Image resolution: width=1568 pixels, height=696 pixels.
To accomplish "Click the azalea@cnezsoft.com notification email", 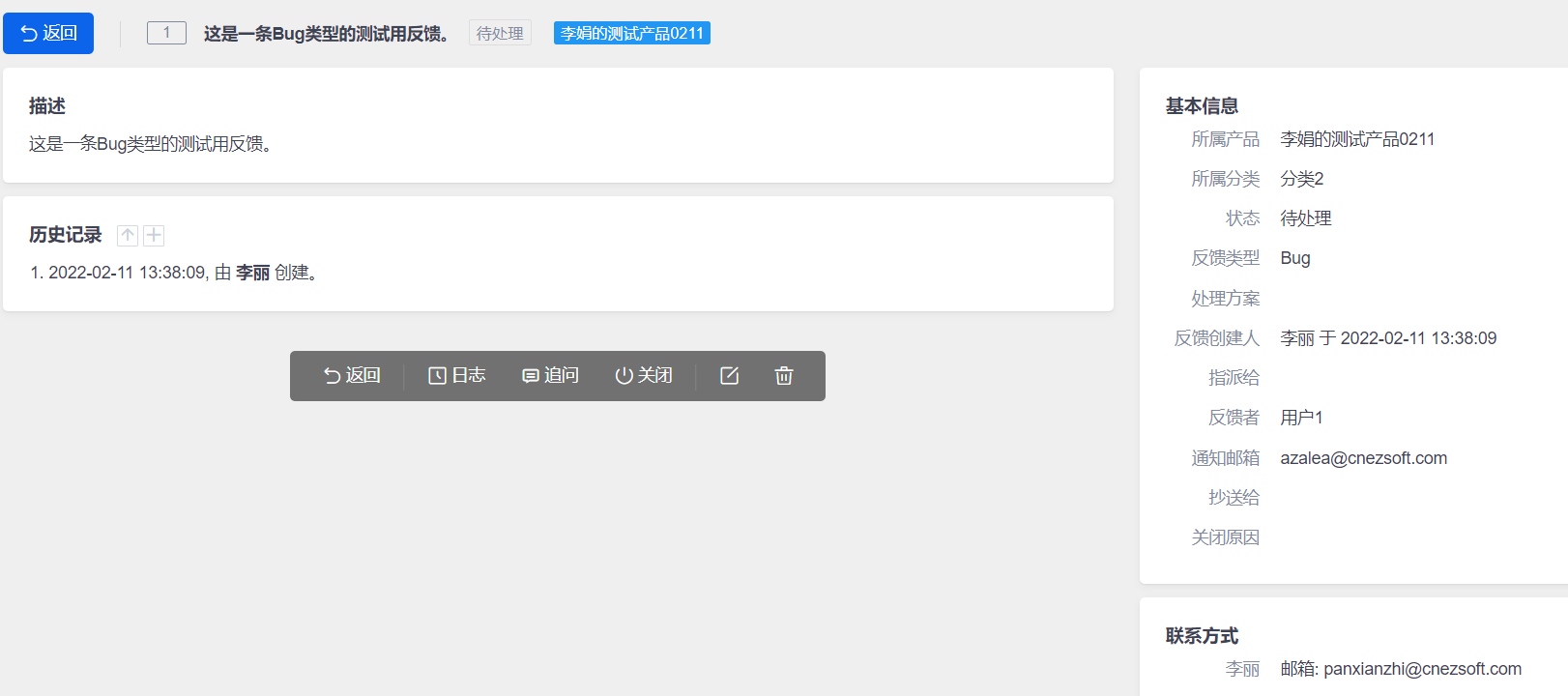I will click(x=1364, y=458).
